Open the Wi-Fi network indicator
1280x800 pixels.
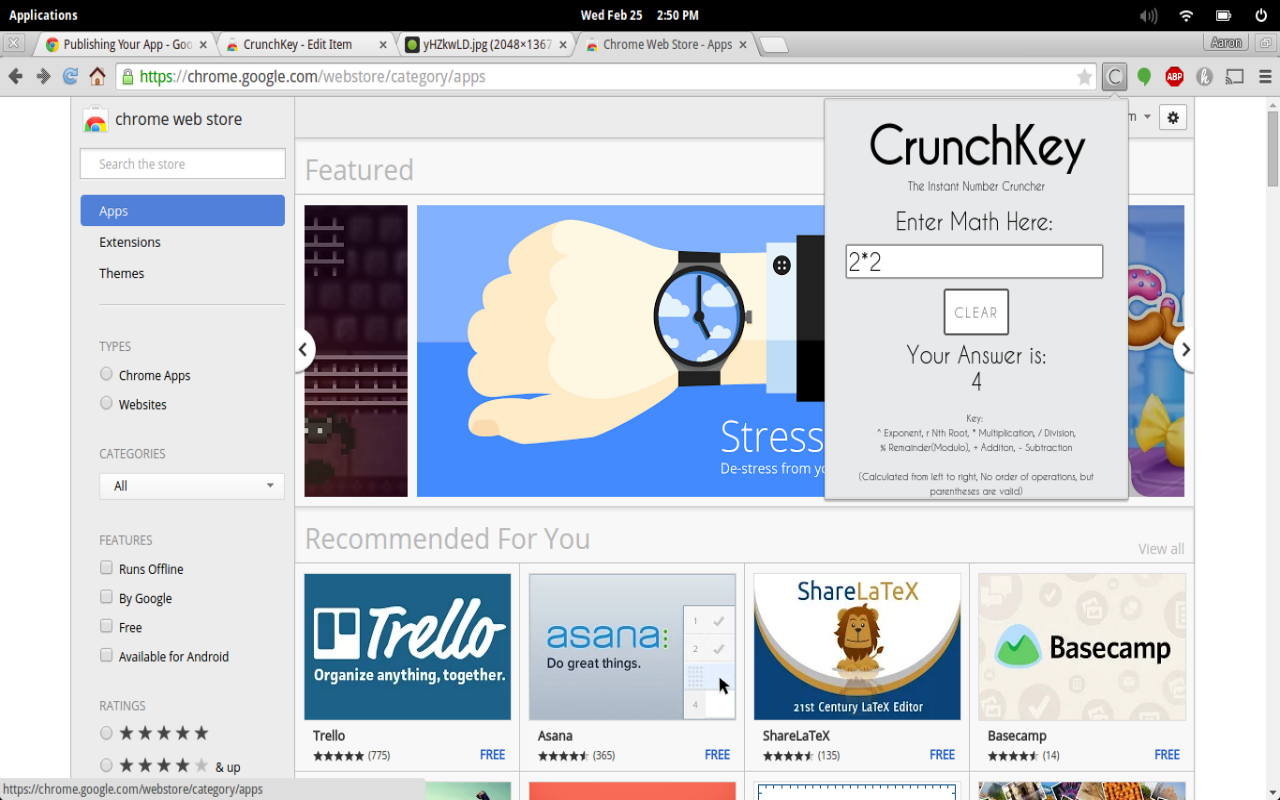pyautogui.click(x=1186, y=15)
